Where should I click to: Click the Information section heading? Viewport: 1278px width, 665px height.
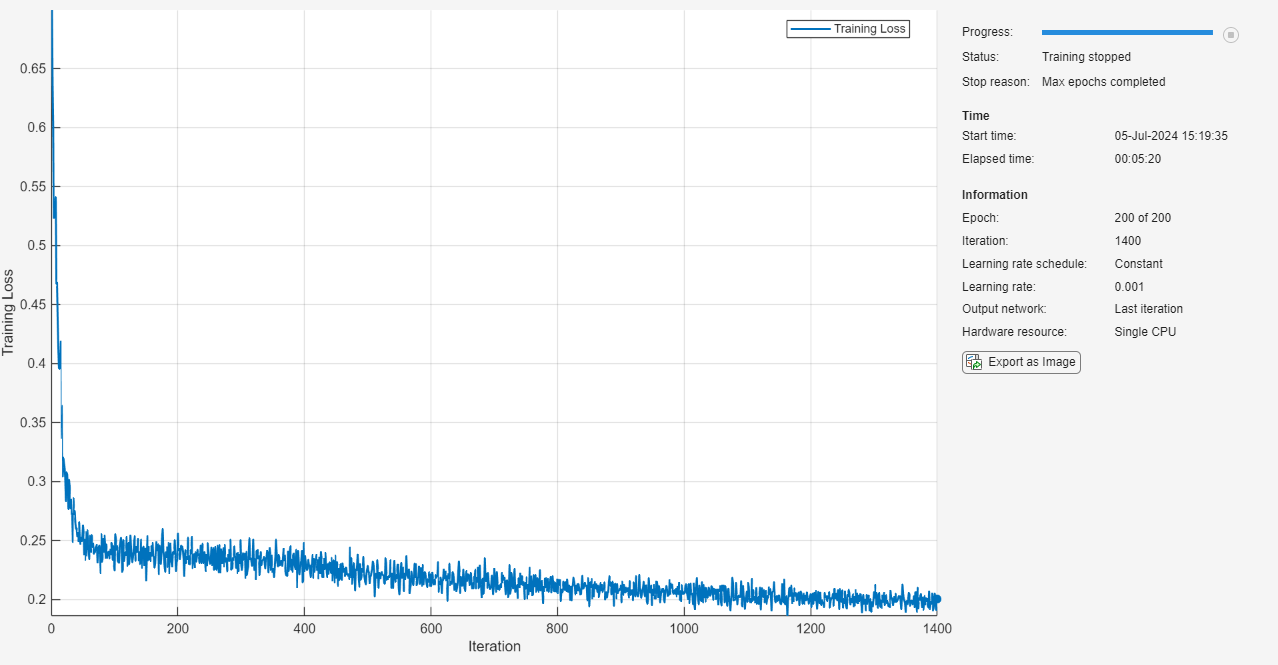pyautogui.click(x=994, y=195)
